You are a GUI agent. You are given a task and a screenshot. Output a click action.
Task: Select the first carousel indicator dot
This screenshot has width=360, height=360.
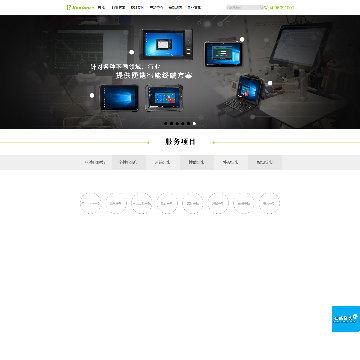click(x=166, y=124)
